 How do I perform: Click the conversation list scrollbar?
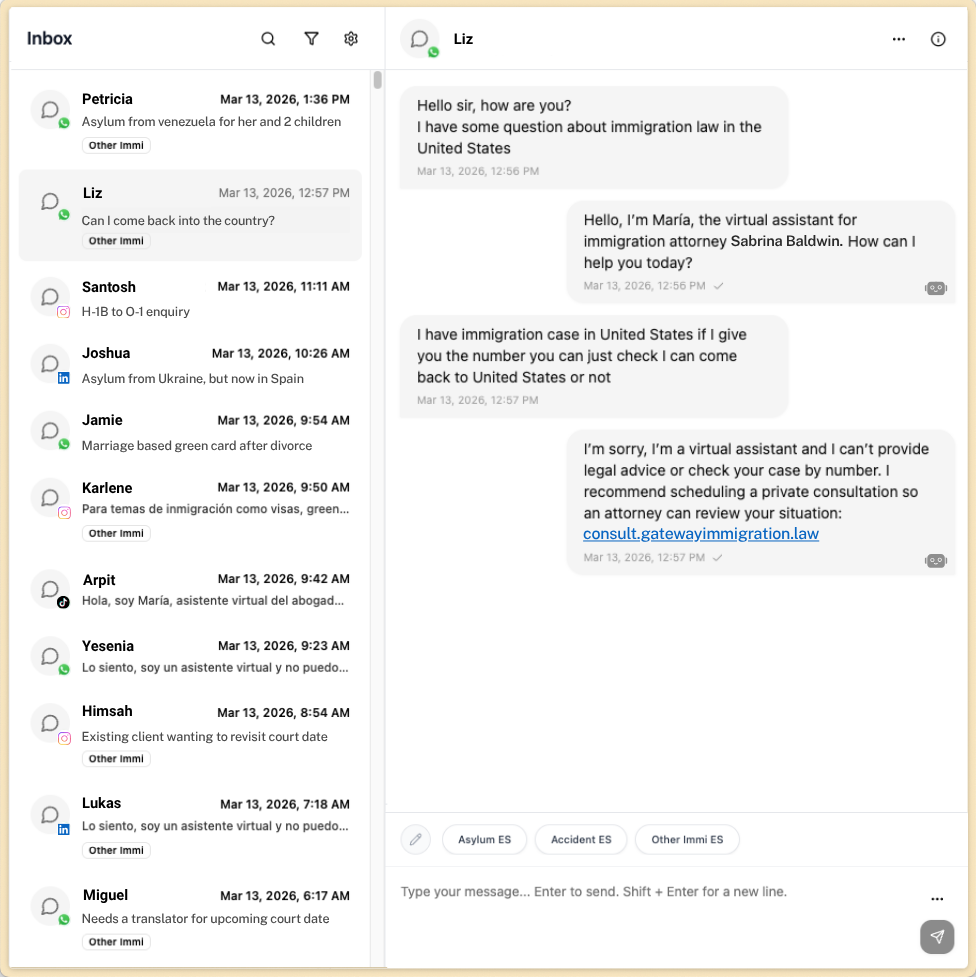pos(378,80)
